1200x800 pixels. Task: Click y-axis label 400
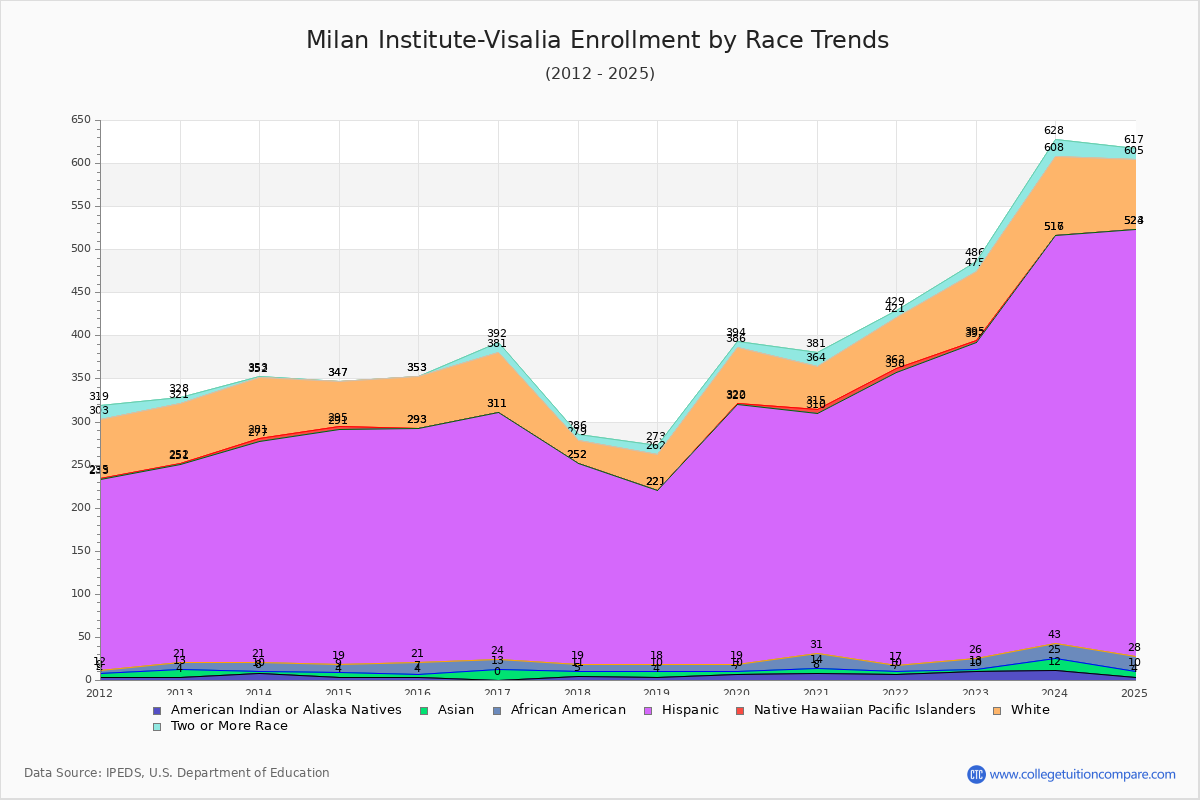click(81, 335)
